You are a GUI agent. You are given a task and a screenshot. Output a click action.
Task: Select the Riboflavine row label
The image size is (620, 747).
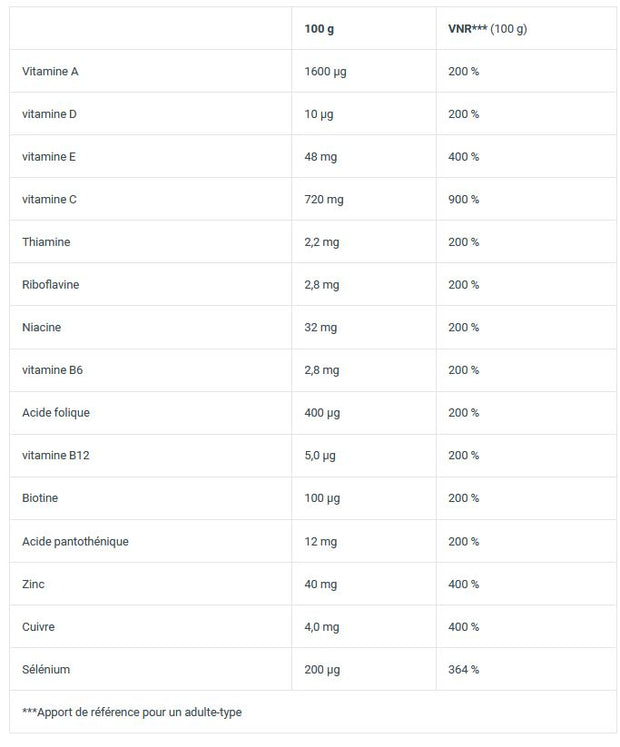[51, 285]
